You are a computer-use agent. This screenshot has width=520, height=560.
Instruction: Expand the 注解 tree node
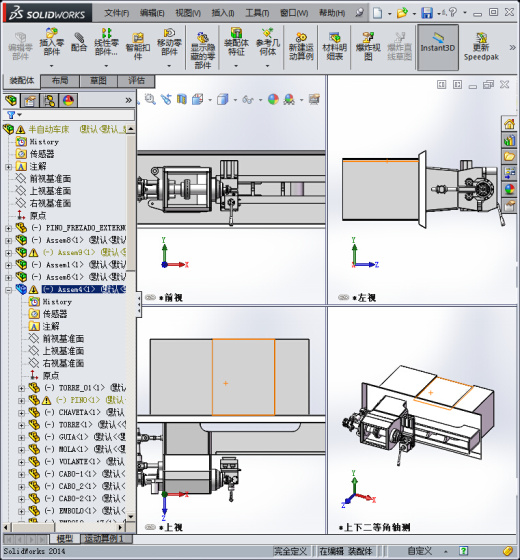pos(9,167)
